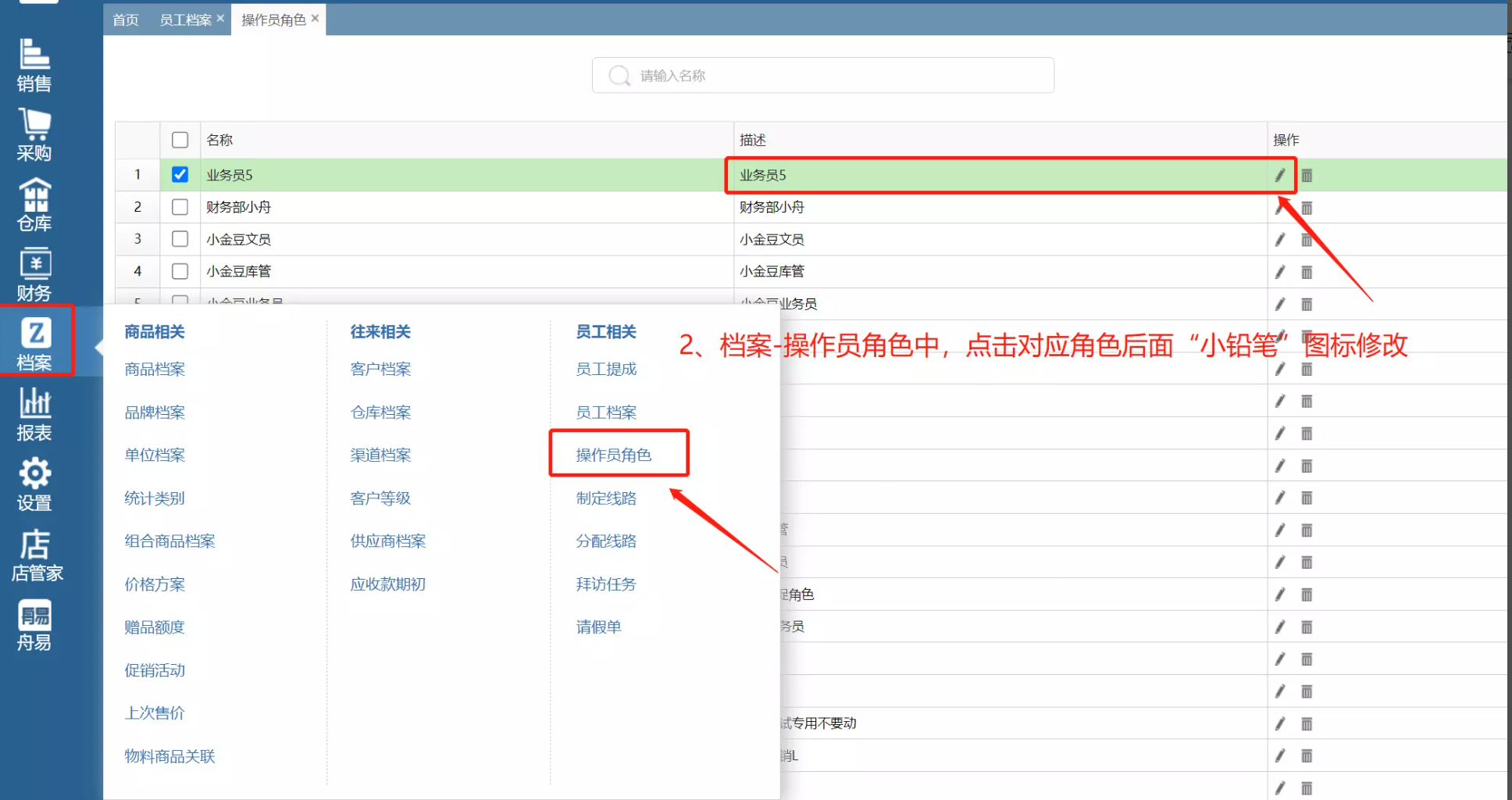Open the 仓库 warehouse module
The height and width of the screenshot is (800, 1512).
click(x=34, y=205)
